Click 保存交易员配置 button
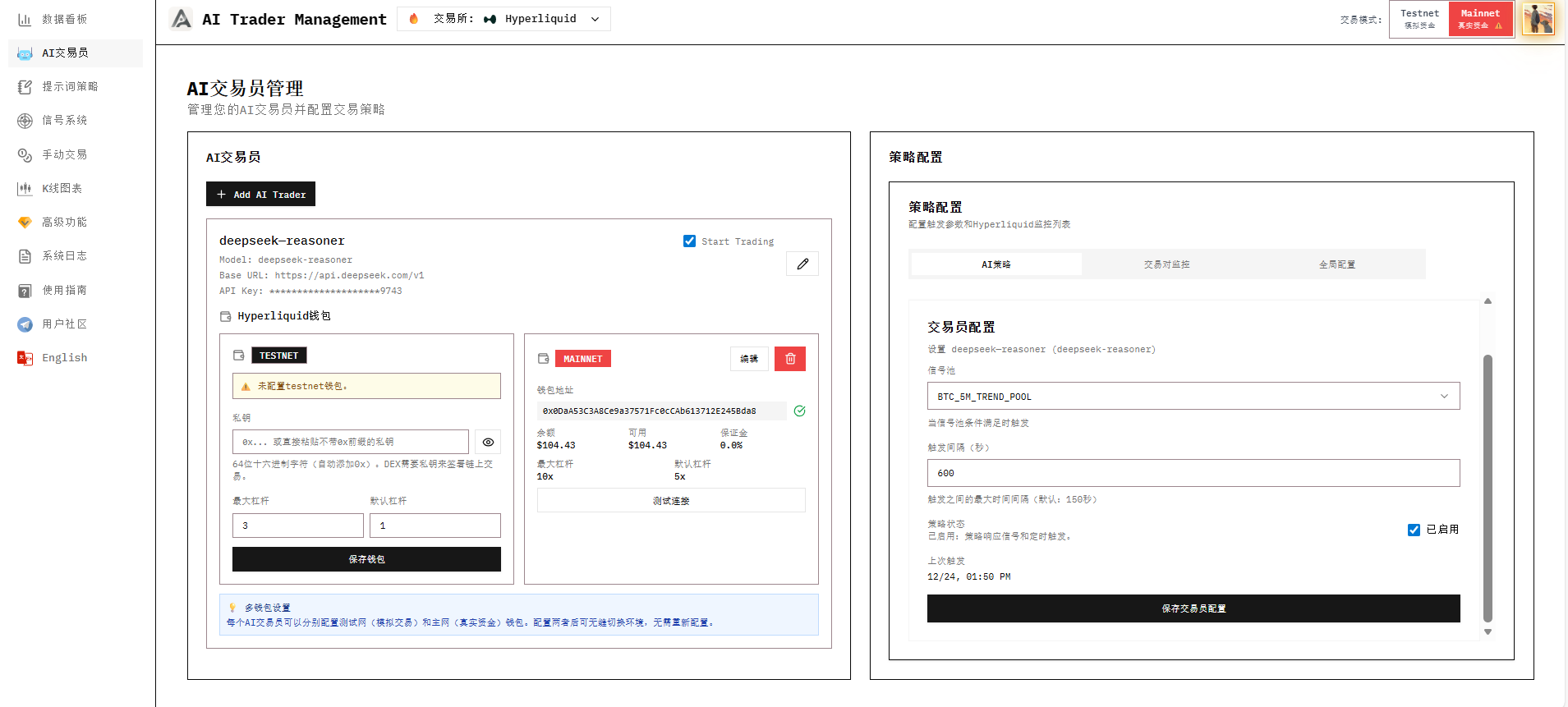 click(x=1193, y=608)
